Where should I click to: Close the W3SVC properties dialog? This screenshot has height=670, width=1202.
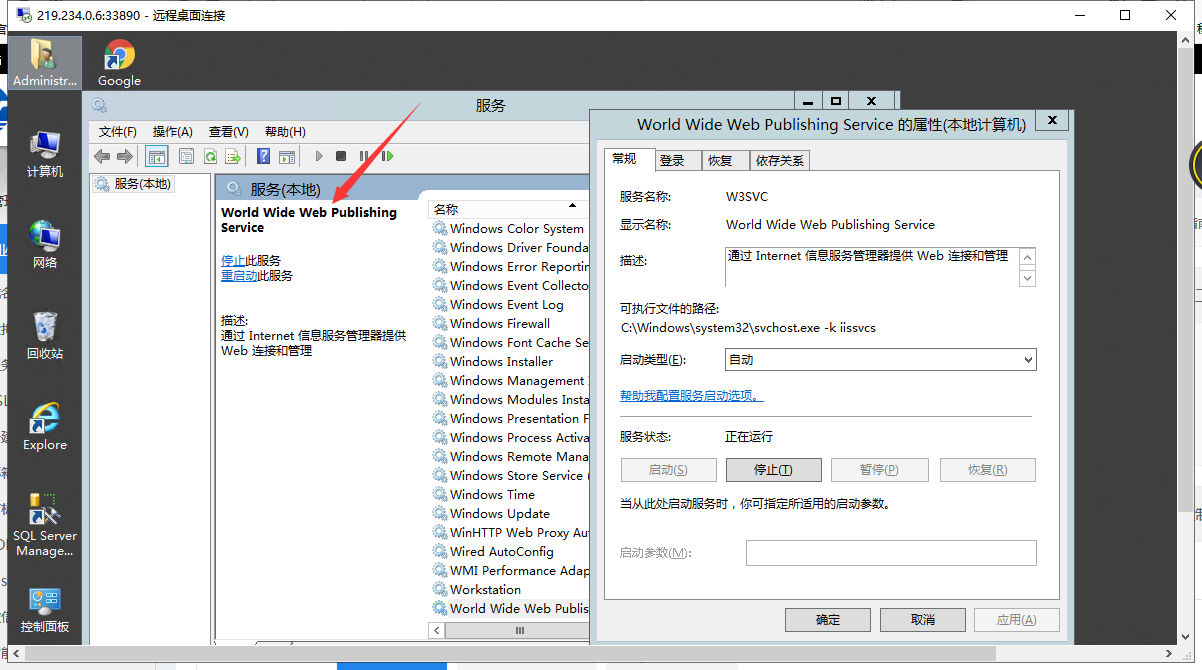(x=1051, y=121)
